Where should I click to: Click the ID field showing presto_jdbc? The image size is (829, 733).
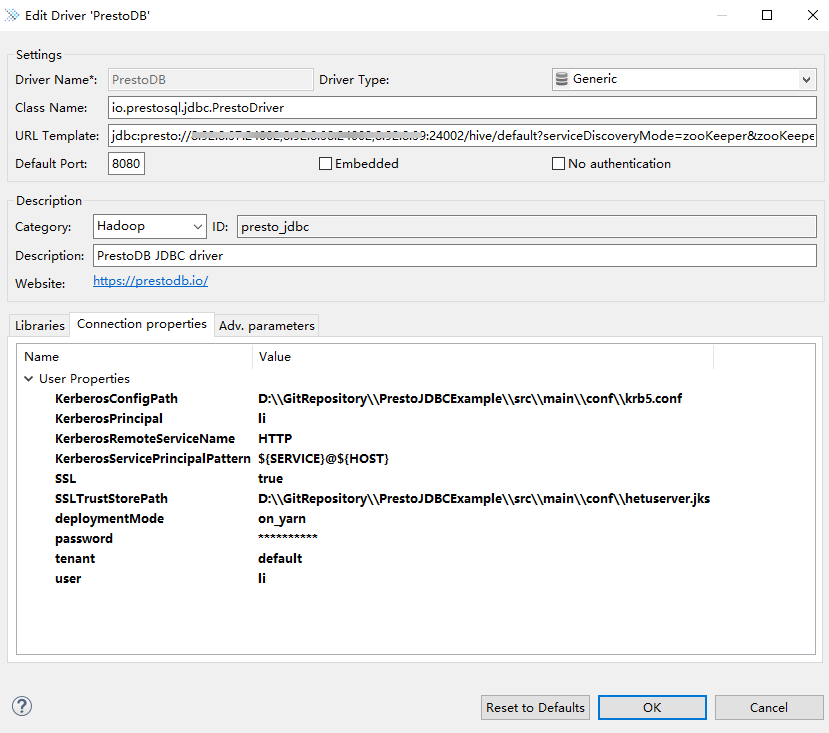click(527, 227)
